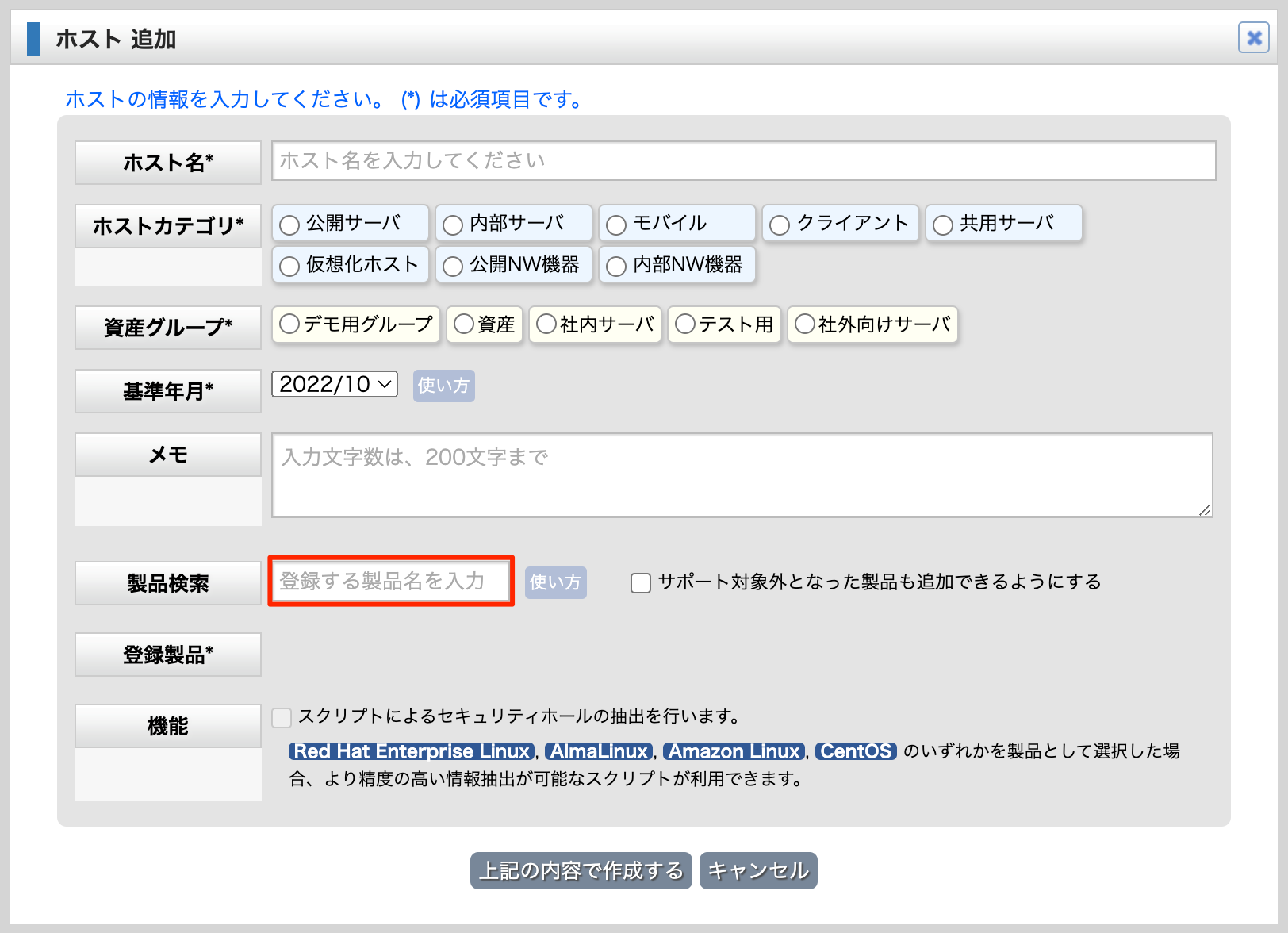
Task: Click the 製品検索 product name field
Action: click(x=391, y=581)
